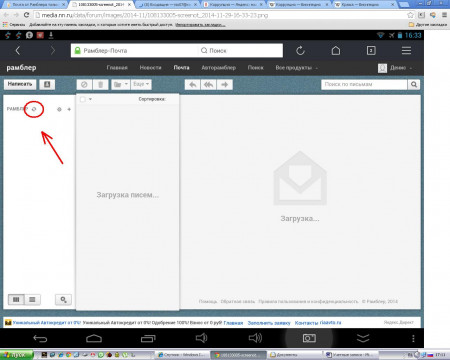Expand the move-to-folder dropdown
The width and height of the screenshot is (450, 360).
[120, 85]
